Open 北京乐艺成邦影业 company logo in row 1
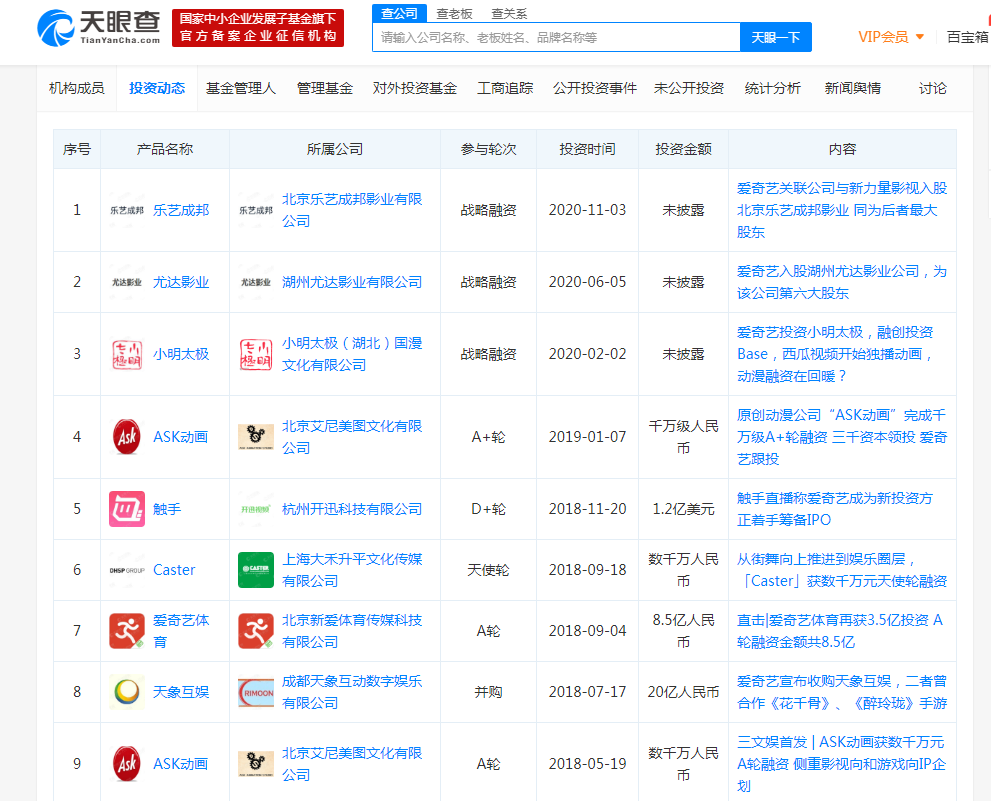991x801 pixels. [x=255, y=210]
